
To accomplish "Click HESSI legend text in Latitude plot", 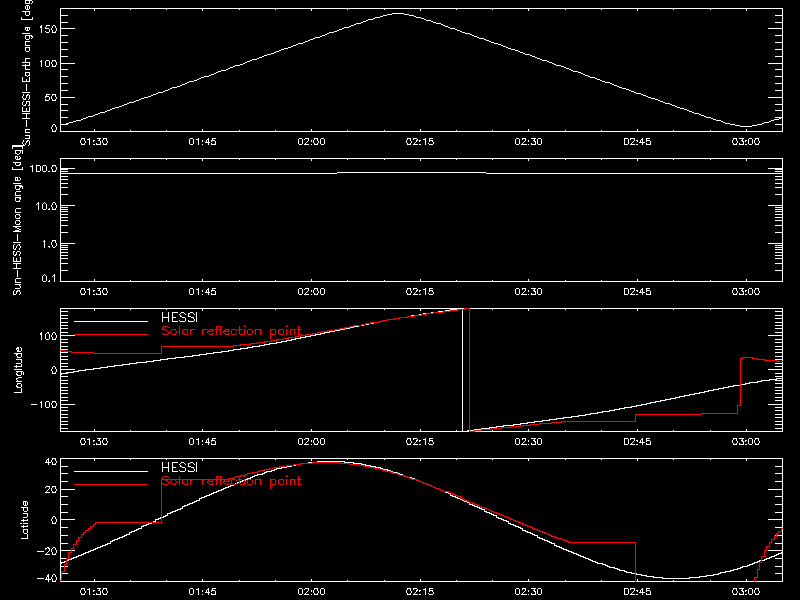I will point(179,467).
